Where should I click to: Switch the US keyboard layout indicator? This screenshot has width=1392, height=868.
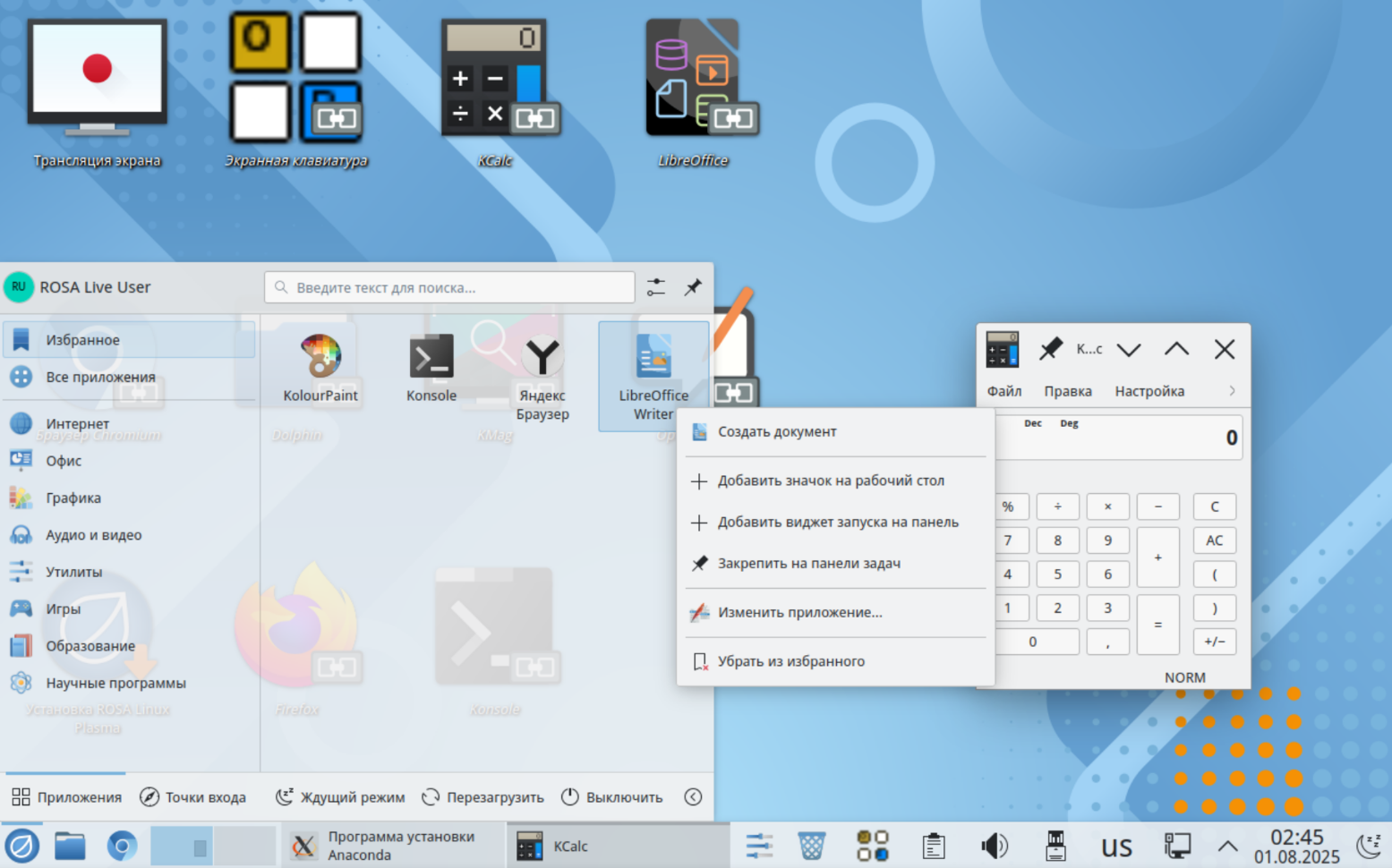pyautogui.click(x=1116, y=847)
